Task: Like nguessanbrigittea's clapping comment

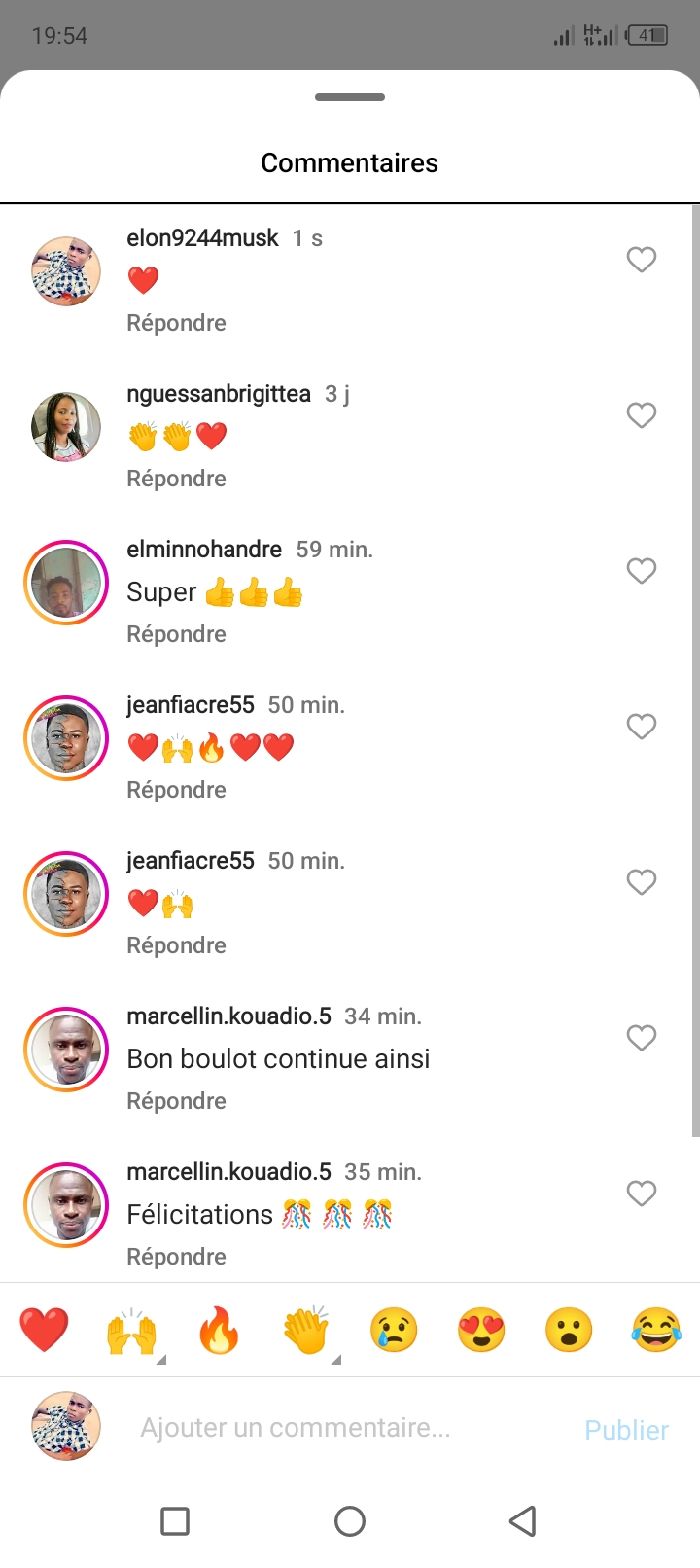Action: click(x=641, y=415)
